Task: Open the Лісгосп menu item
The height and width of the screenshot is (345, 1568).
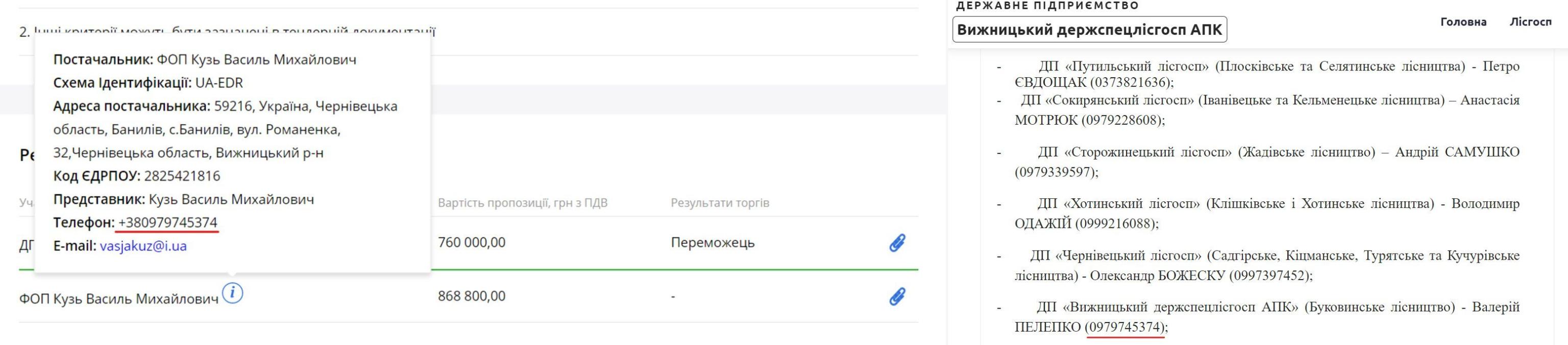Action: [1530, 22]
